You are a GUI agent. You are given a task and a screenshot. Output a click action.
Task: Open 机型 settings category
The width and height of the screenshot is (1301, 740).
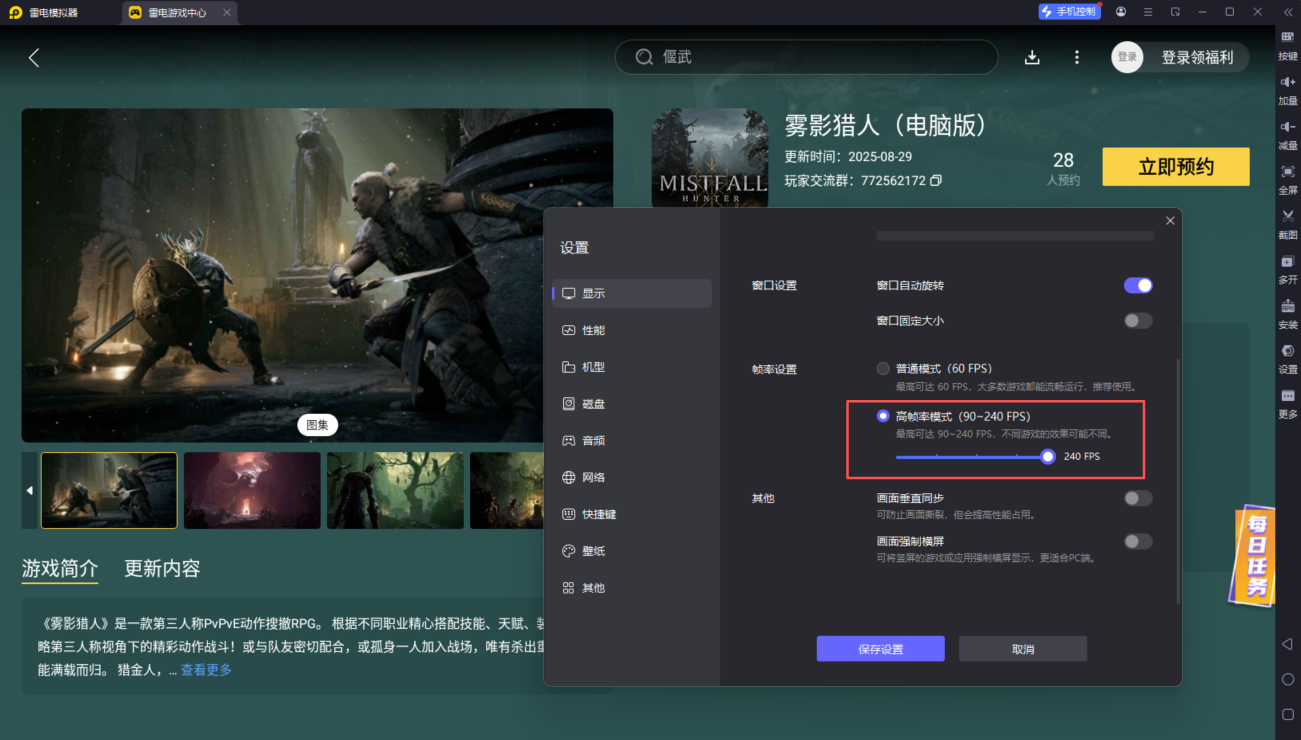[x=632, y=367]
